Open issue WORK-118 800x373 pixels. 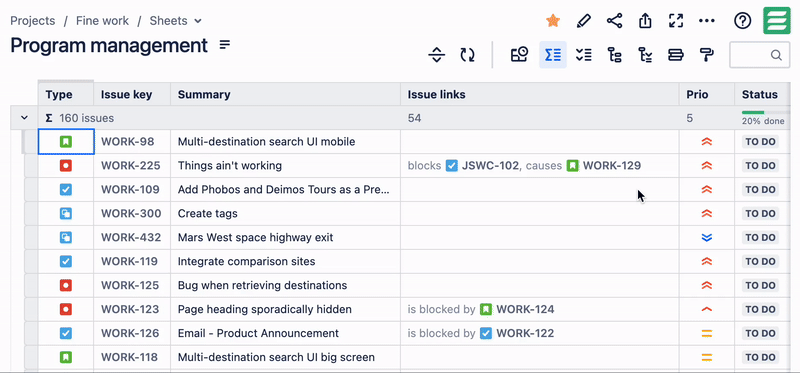point(129,357)
